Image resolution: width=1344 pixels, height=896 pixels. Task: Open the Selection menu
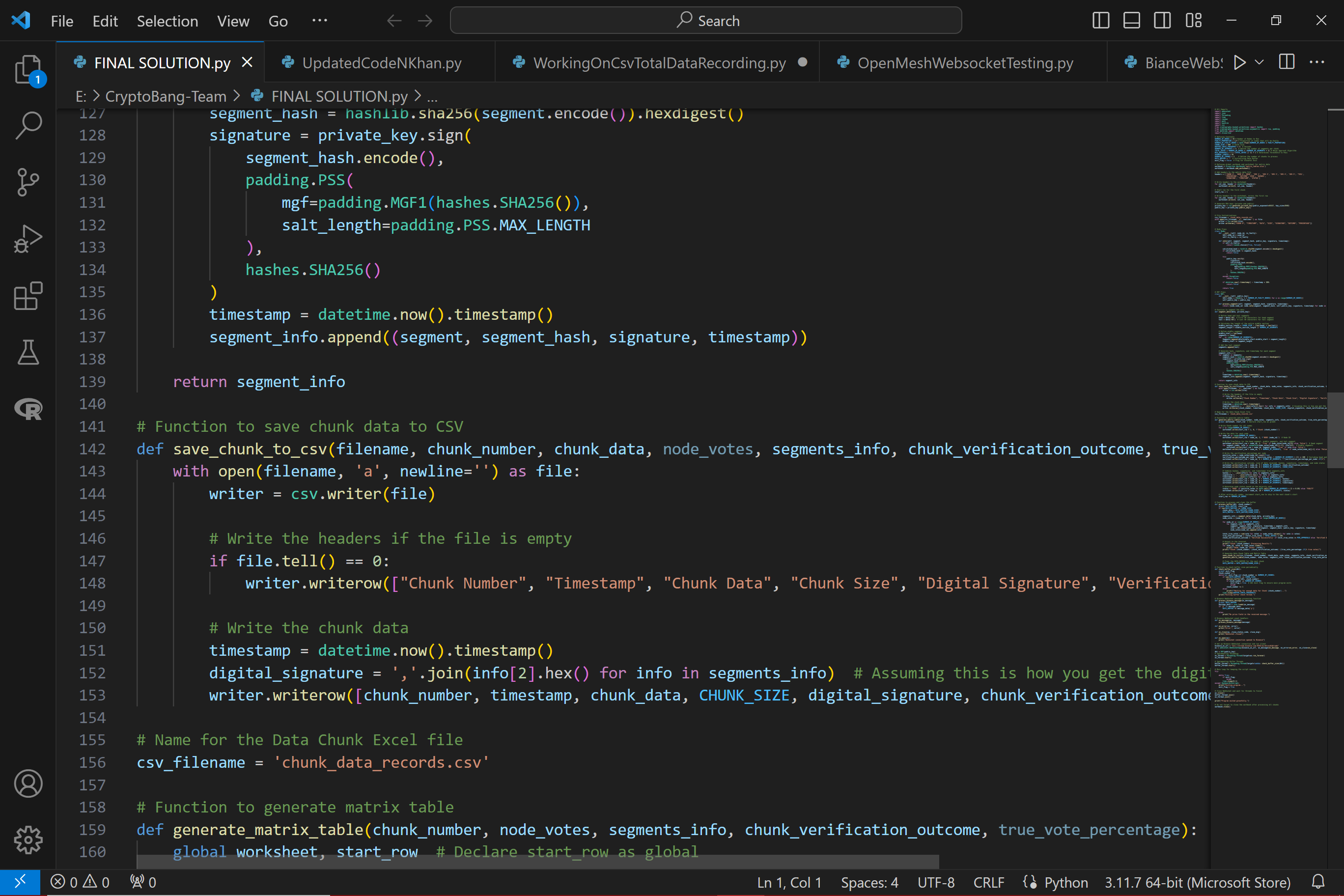pos(167,21)
